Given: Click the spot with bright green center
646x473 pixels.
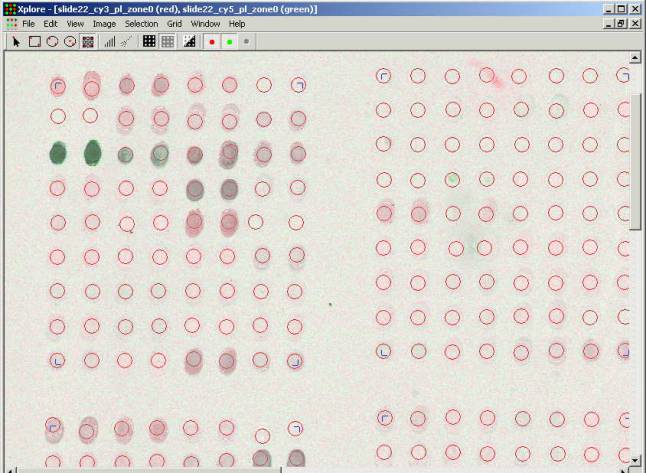Looking at the screenshot, I should click(452, 179).
